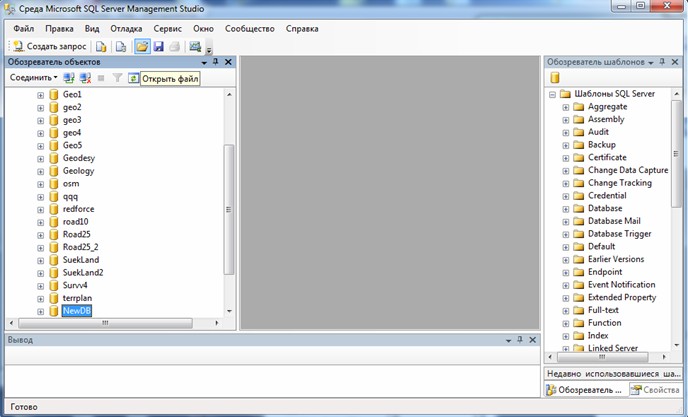
Task: Expand the Geodesy database node
Action: coord(41,158)
